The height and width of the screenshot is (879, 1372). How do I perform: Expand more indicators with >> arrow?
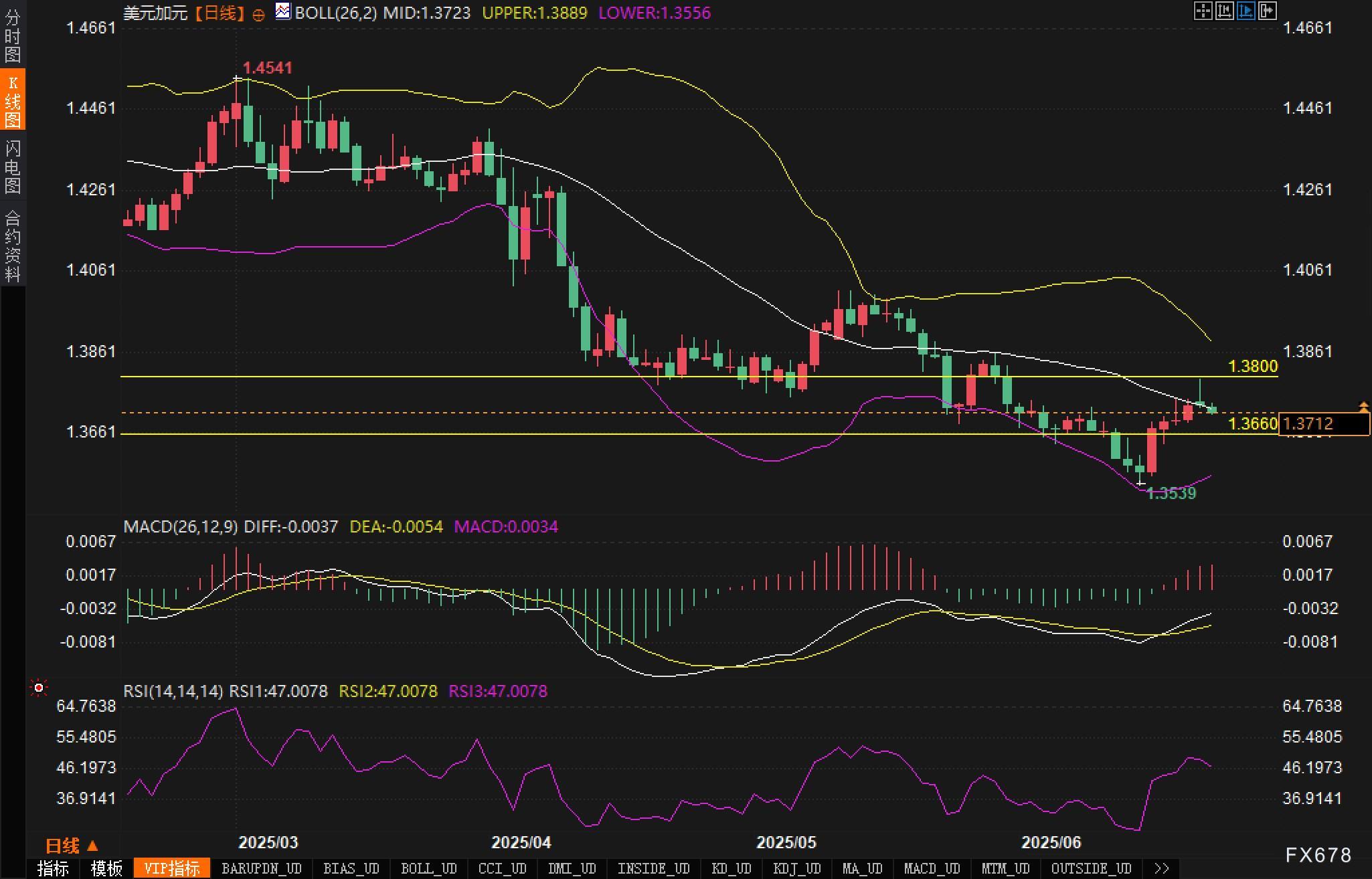(1162, 868)
